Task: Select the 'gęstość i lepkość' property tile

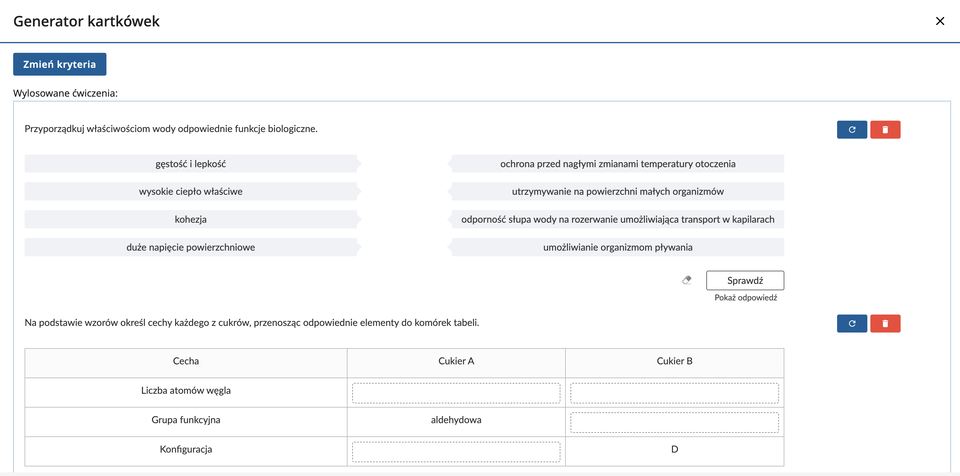Action: coord(190,163)
